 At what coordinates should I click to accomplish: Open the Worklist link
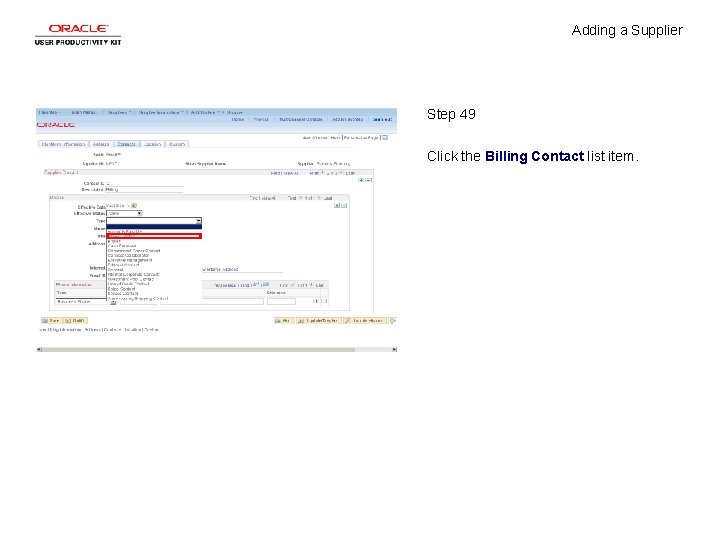tap(261, 119)
